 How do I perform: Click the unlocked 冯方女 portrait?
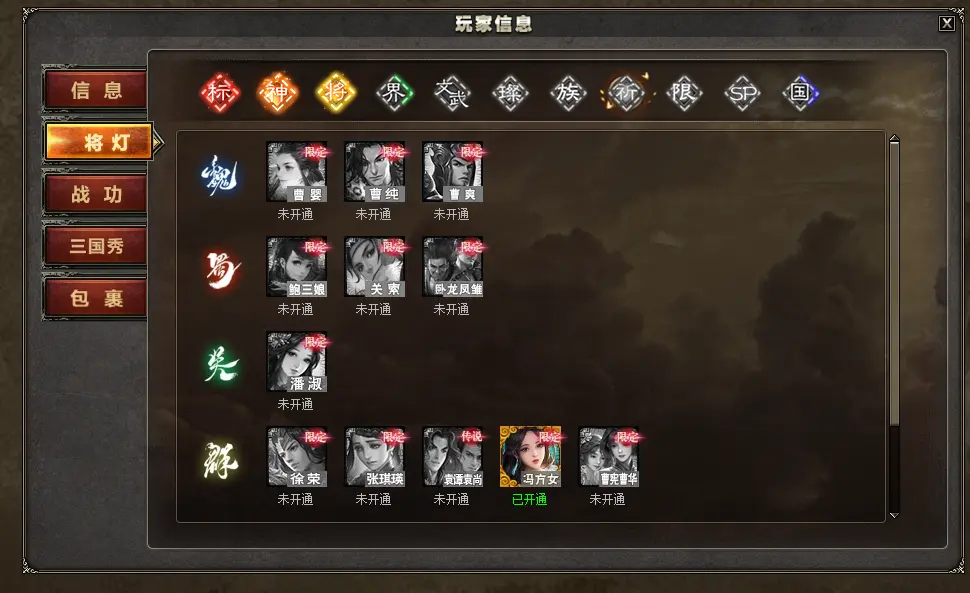tap(530, 456)
